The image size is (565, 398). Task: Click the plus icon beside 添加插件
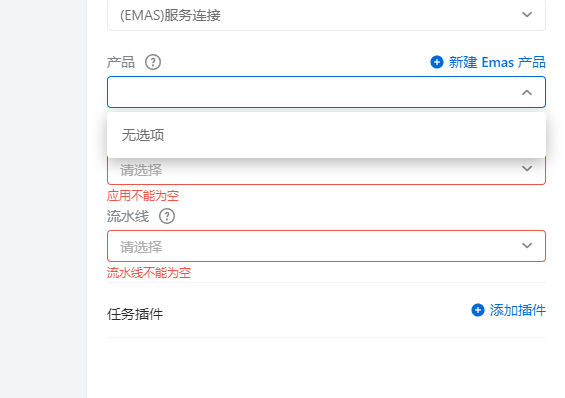[x=478, y=310]
